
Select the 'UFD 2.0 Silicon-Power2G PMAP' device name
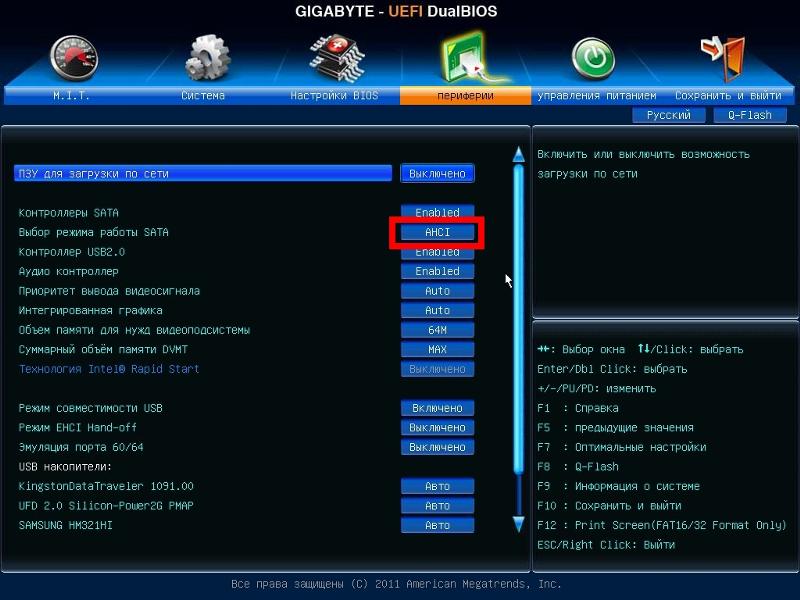tap(106, 506)
